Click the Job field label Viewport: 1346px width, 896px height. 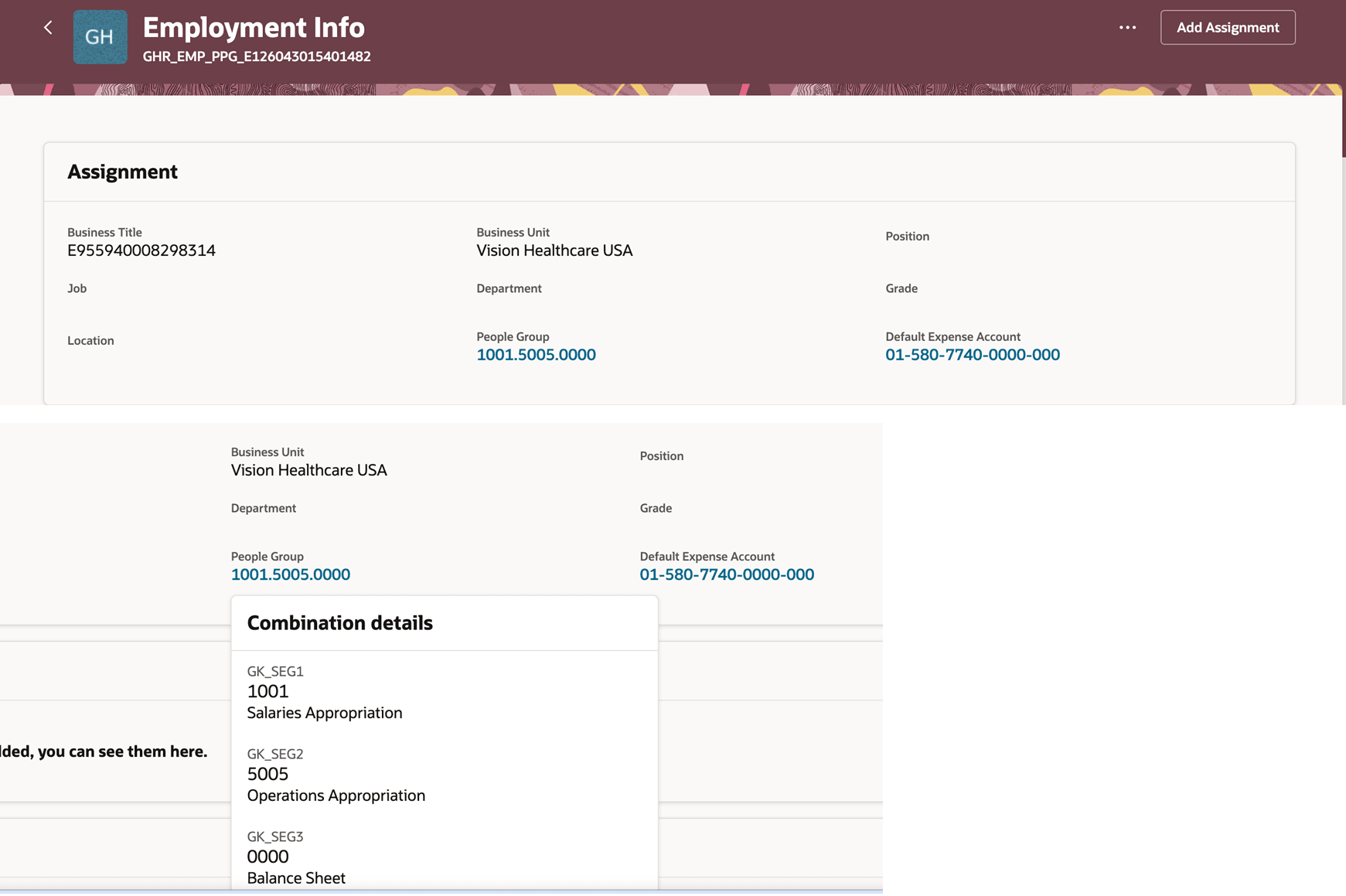pos(77,288)
